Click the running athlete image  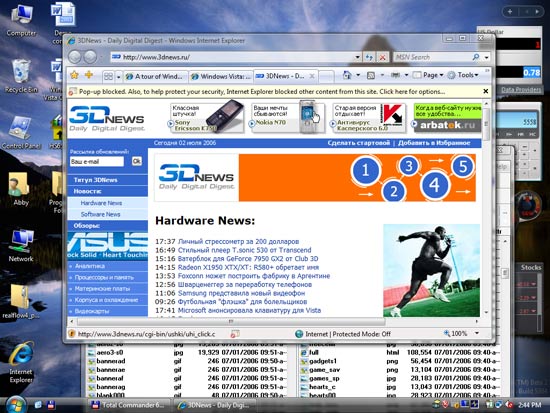tap(431, 270)
